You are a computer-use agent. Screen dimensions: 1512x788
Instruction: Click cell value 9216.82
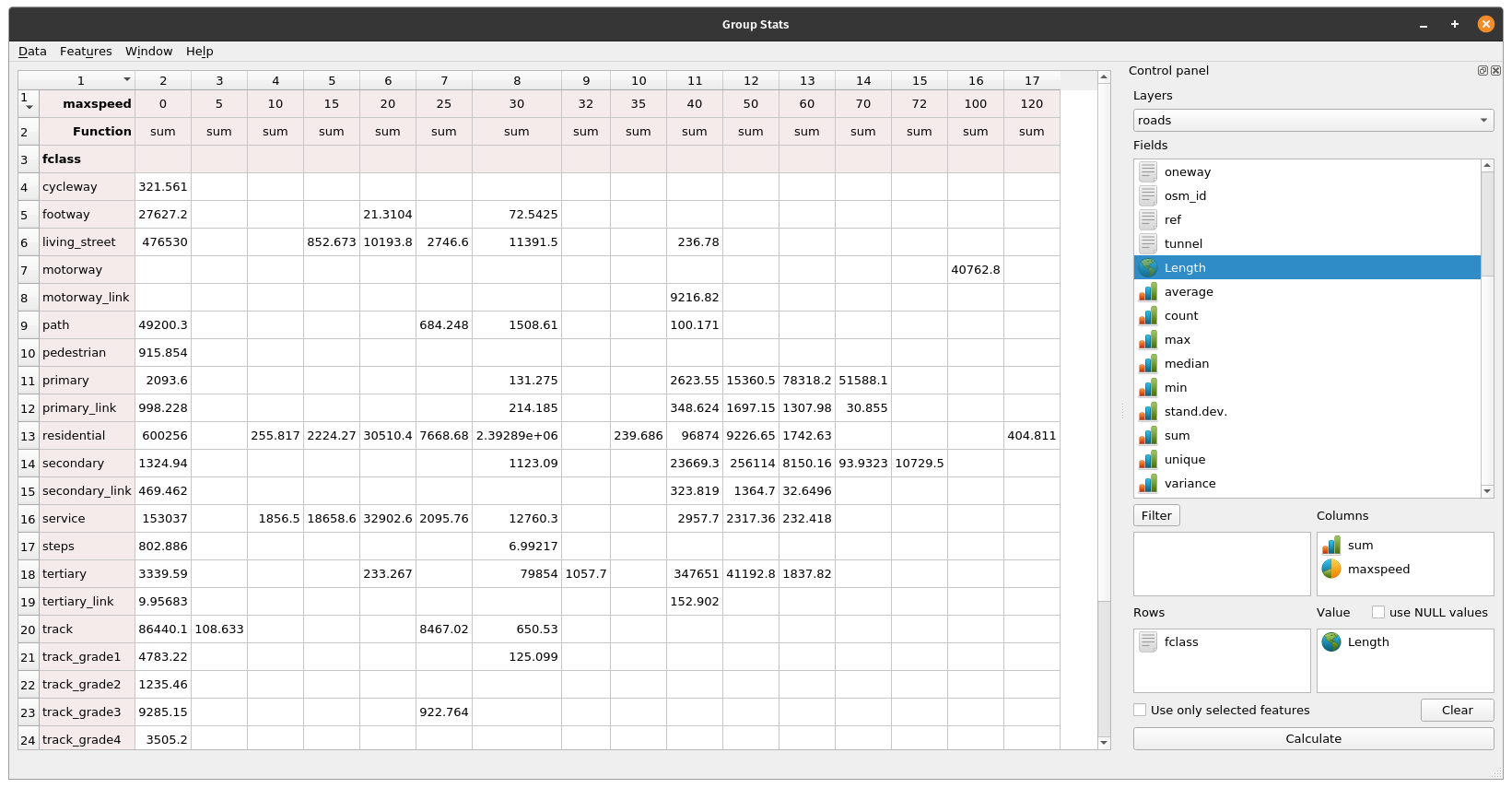695,297
